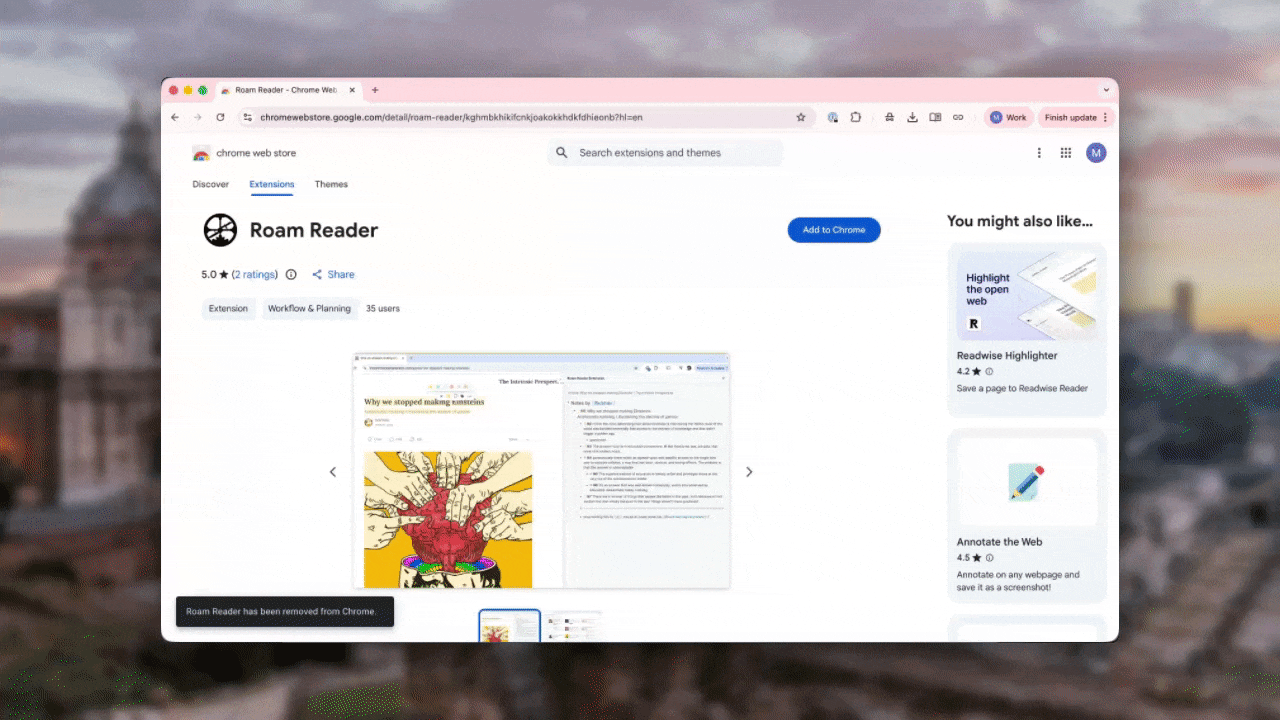View site information icon in address bar
1280x720 pixels.
point(248,117)
